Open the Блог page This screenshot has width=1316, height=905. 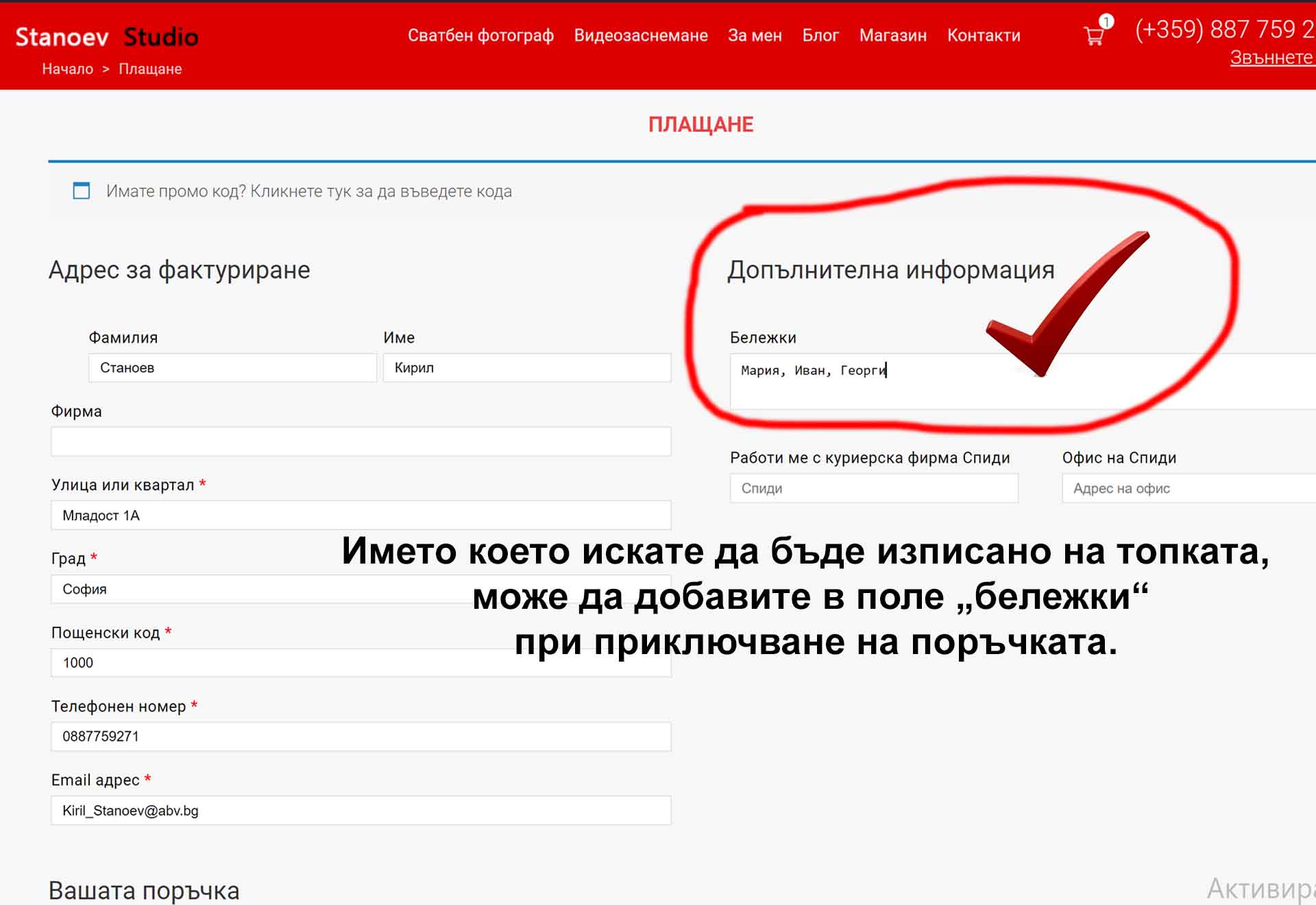[x=820, y=35]
